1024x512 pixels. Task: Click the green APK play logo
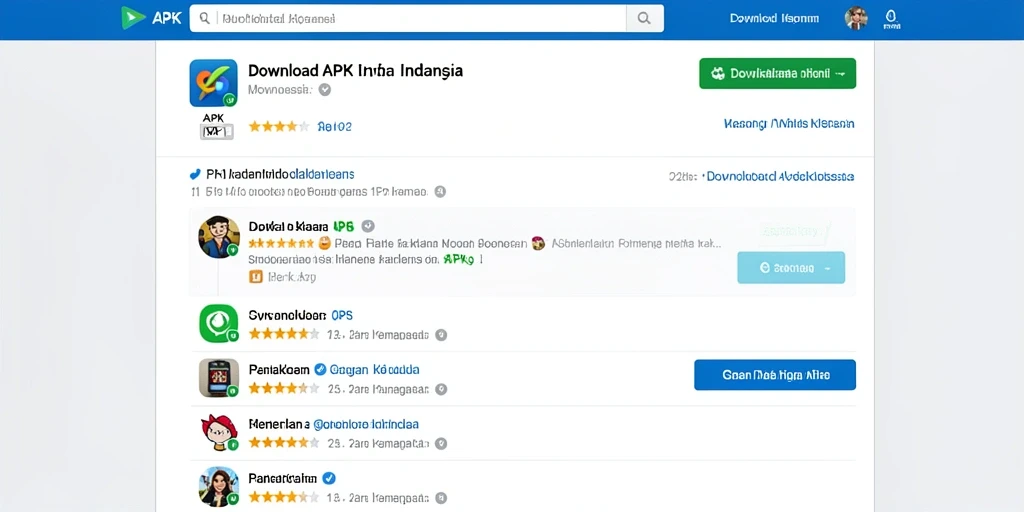coord(133,18)
